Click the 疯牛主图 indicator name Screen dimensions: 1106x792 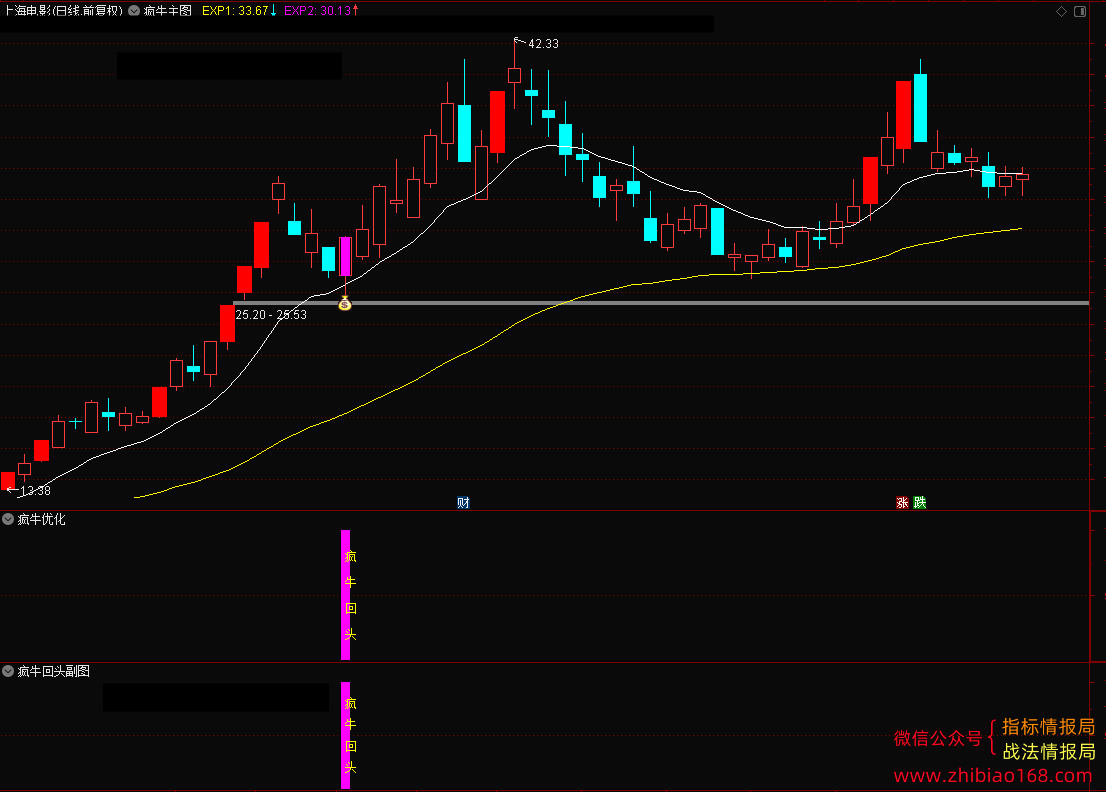[168, 11]
